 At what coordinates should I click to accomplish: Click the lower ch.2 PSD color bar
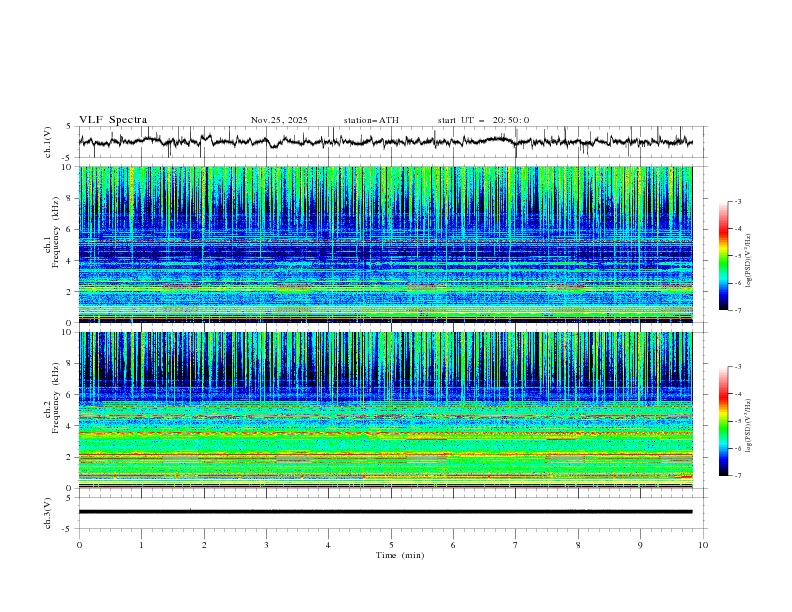[723, 421]
